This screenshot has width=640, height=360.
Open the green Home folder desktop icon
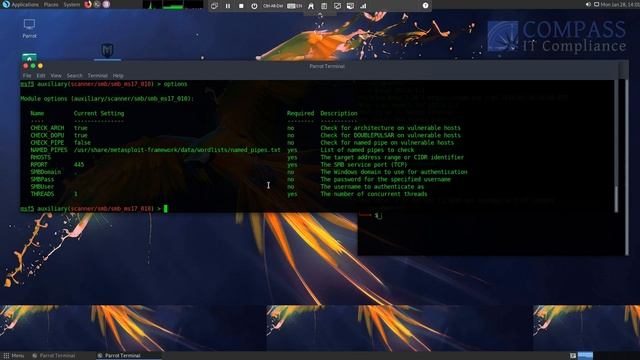pos(29,57)
